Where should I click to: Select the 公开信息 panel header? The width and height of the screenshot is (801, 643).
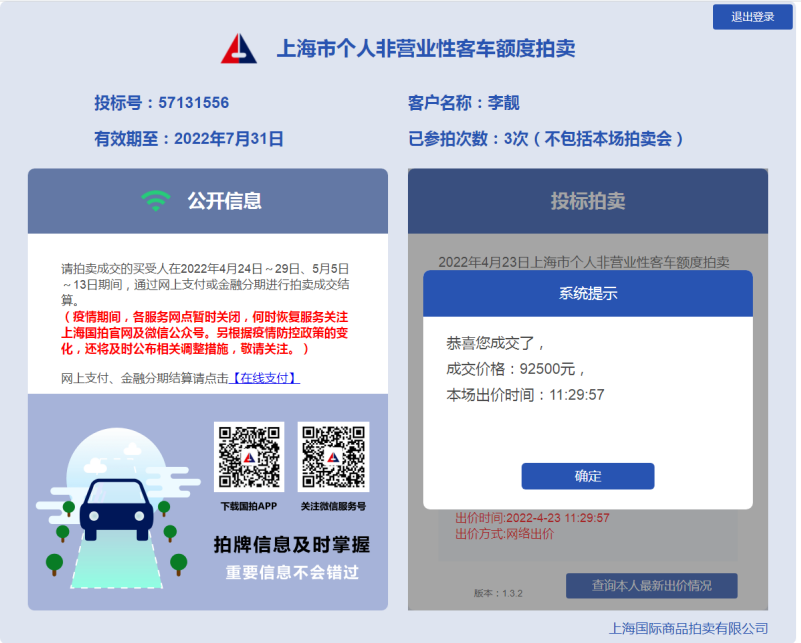pyautogui.click(x=208, y=201)
